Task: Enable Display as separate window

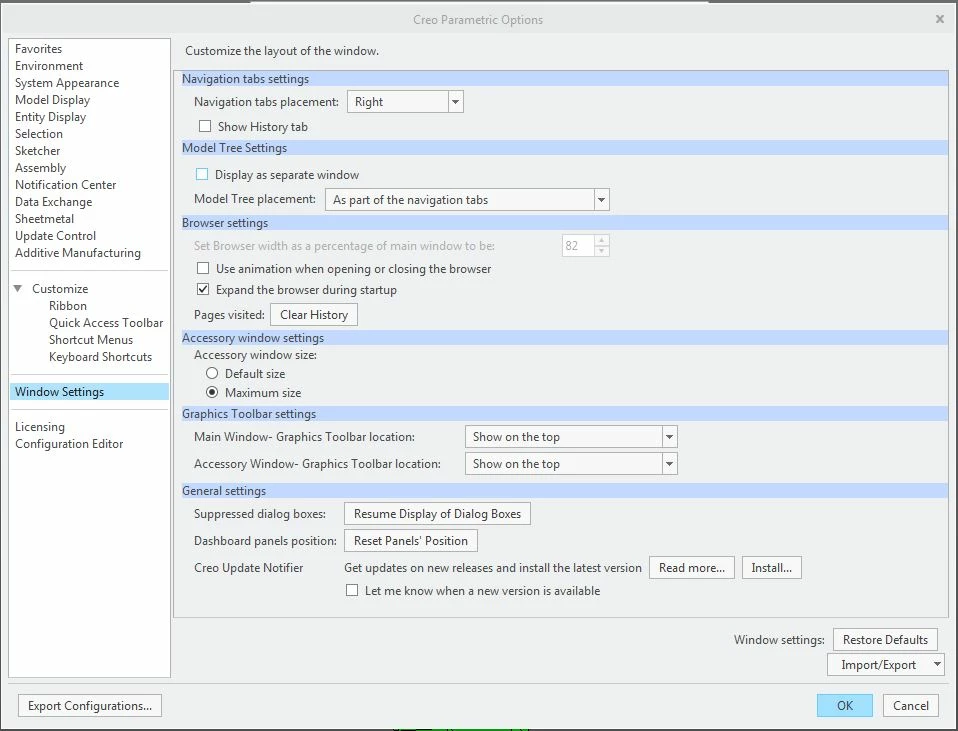Action: click(202, 175)
